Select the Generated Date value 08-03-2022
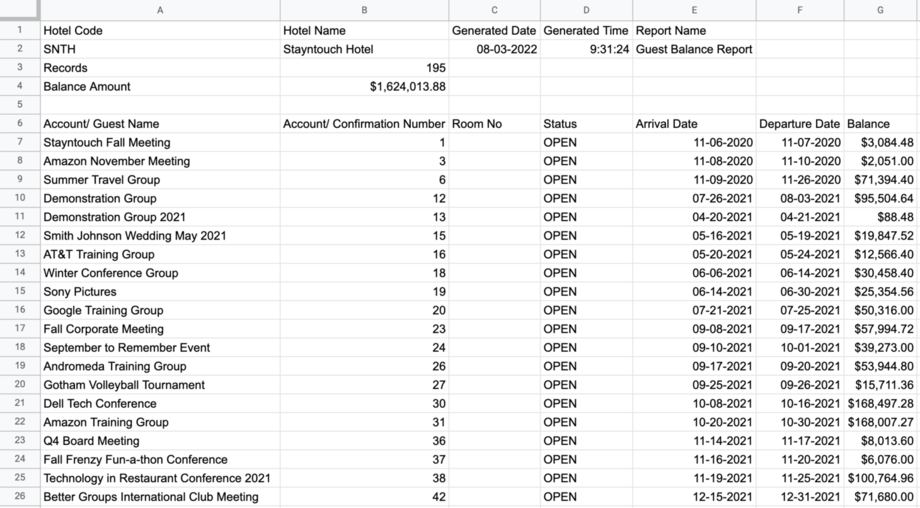This screenshot has width=920, height=508. 495,49
